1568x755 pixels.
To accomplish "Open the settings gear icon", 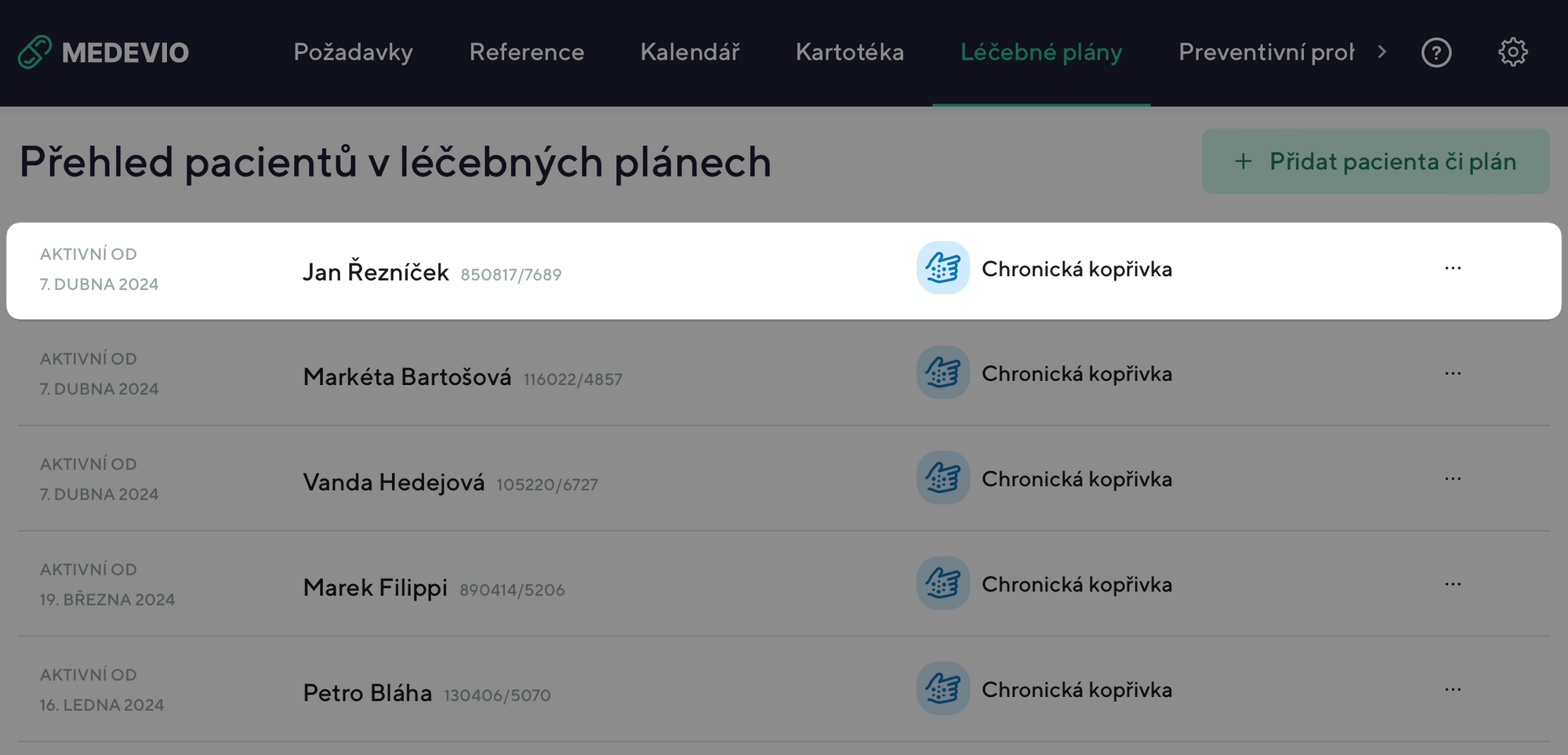I will [x=1513, y=52].
